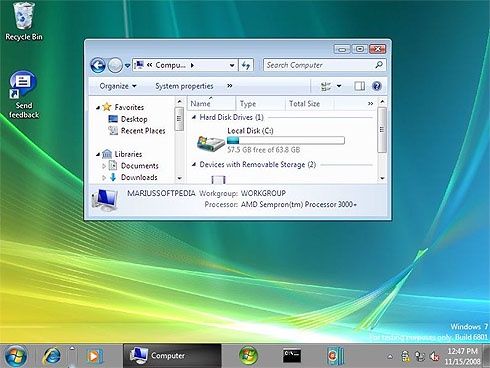490x368 pixels.
Task: Open the muted volume tray icon
Action: coord(434,356)
